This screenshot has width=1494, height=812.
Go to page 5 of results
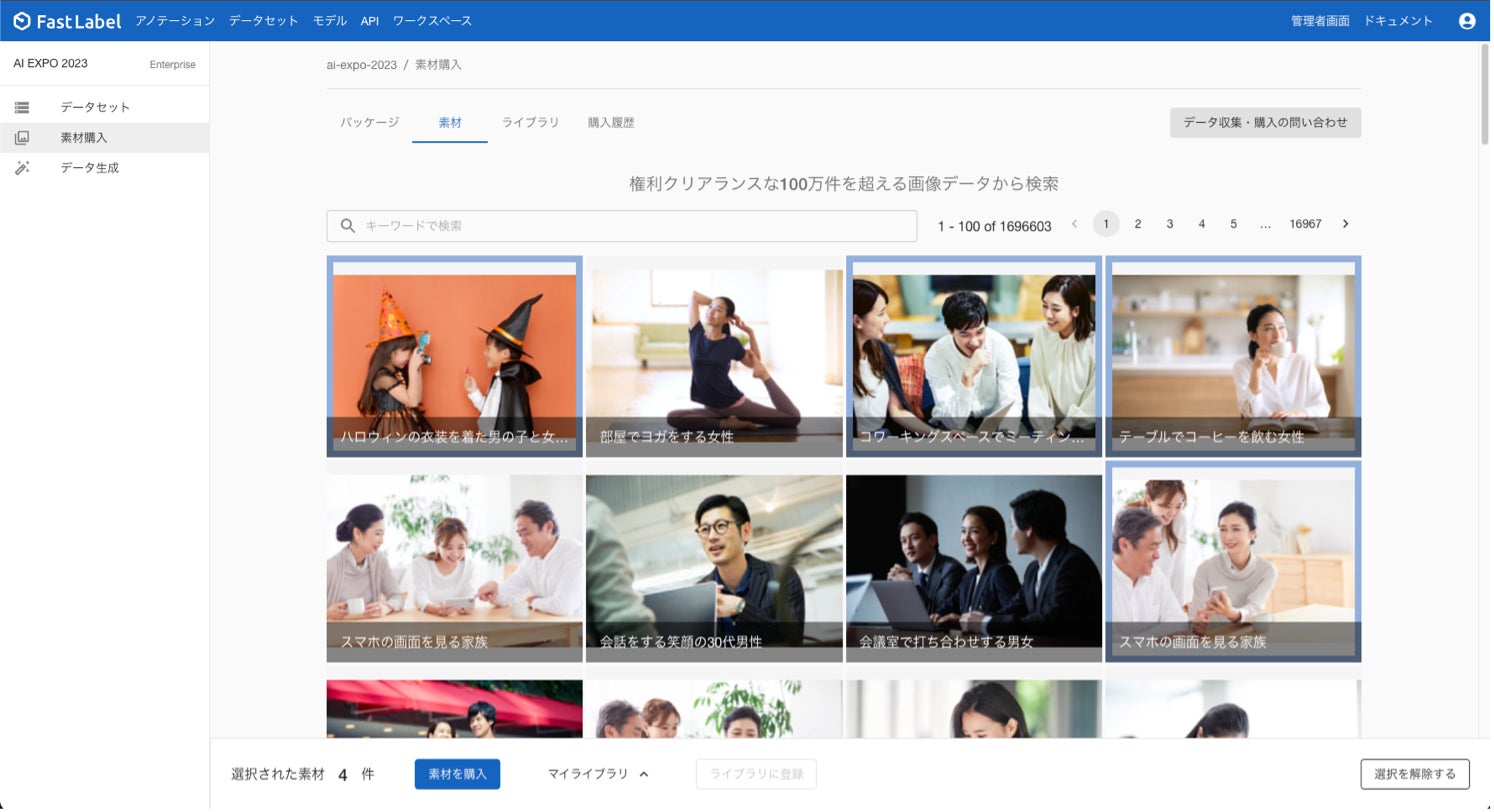1234,224
